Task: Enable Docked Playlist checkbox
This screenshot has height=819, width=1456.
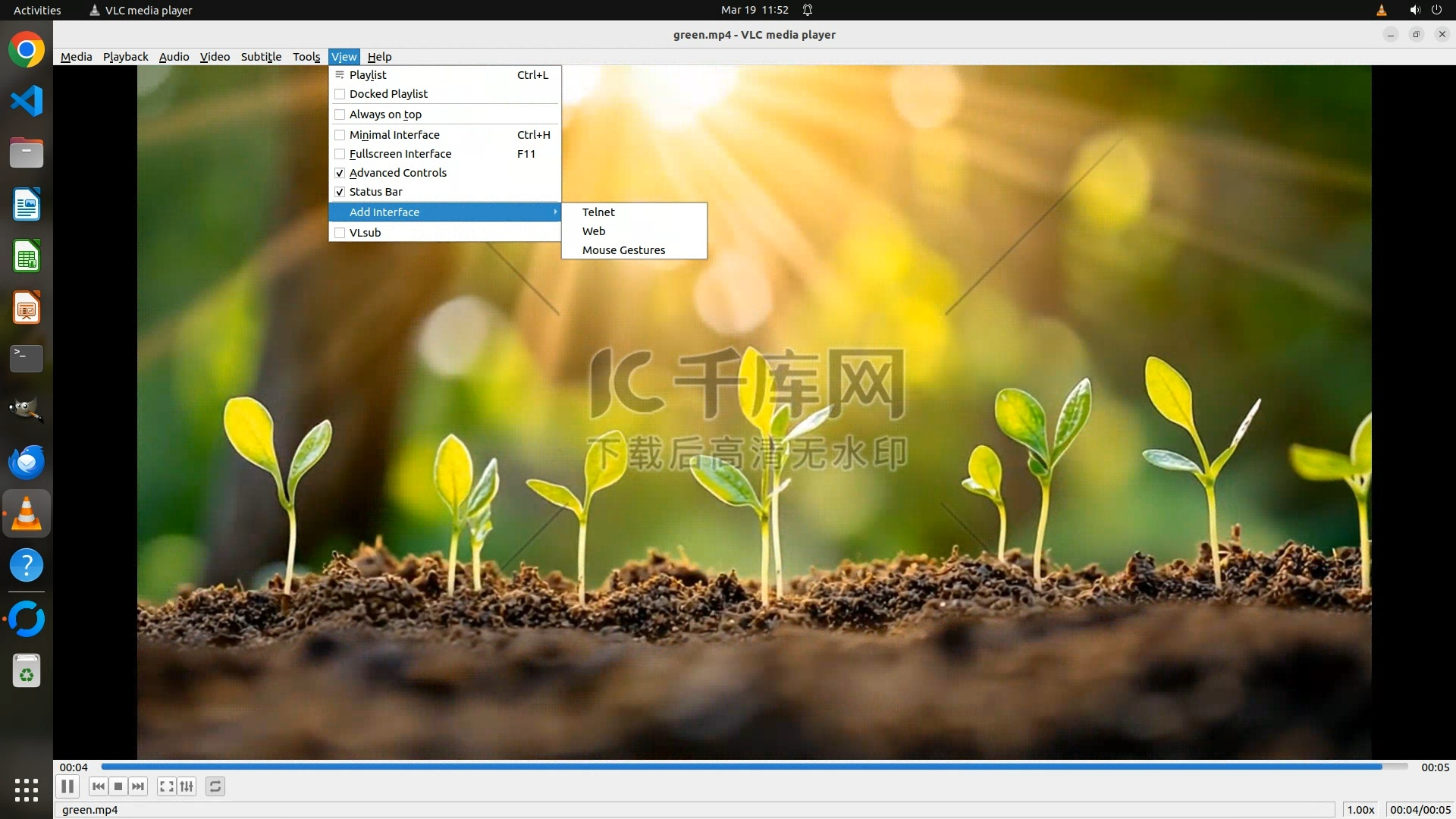Action: tap(340, 94)
